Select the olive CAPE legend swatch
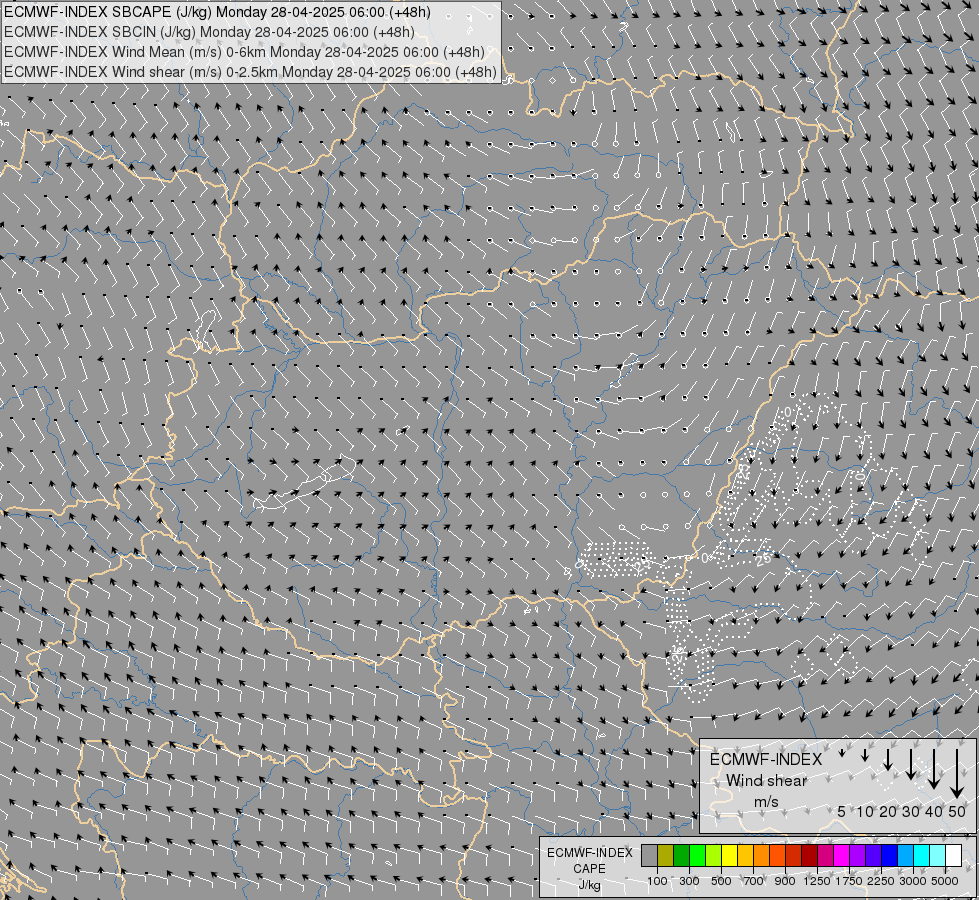The height and width of the screenshot is (900, 979). point(666,856)
